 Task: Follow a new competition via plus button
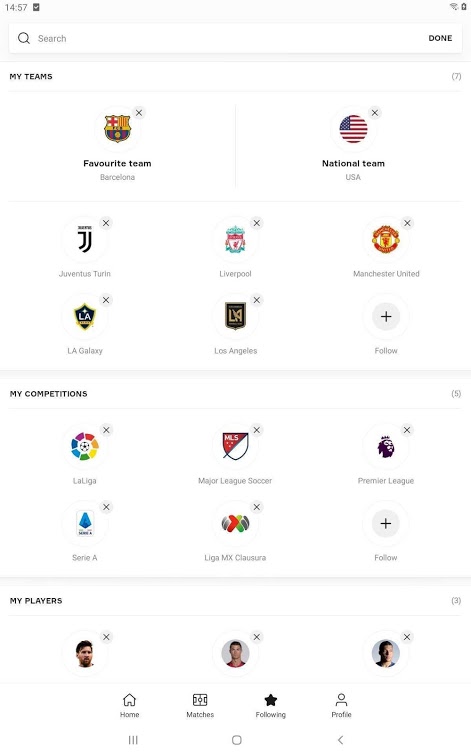pyautogui.click(x=386, y=523)
